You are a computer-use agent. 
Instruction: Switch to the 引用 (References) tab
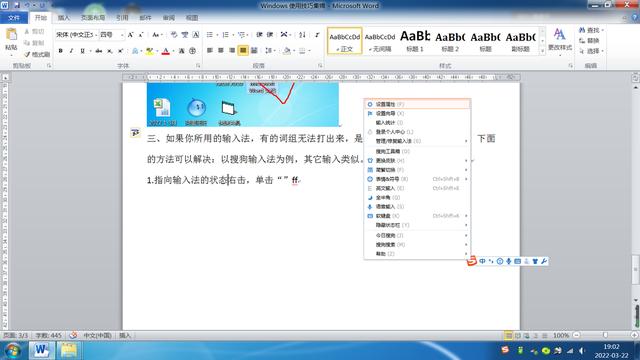[x=122, y=18]
